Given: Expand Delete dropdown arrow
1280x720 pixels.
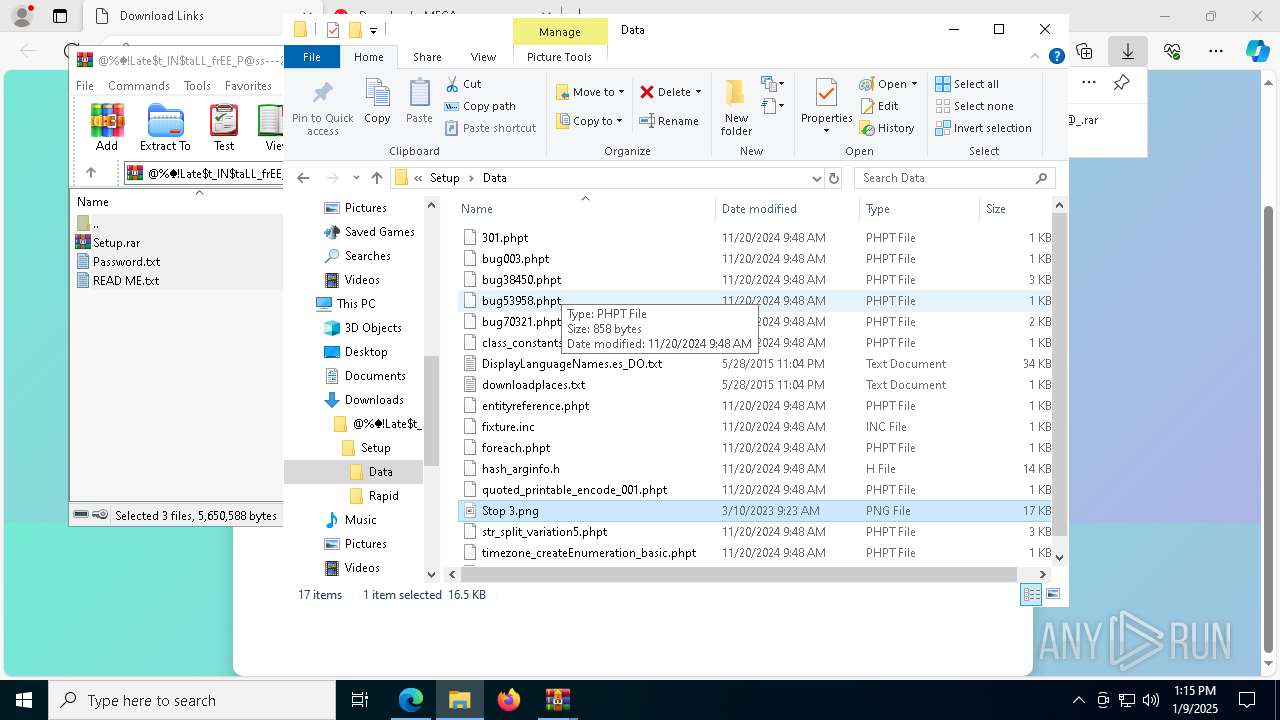Looking at the screenshot, I should (x=698, y=92).
